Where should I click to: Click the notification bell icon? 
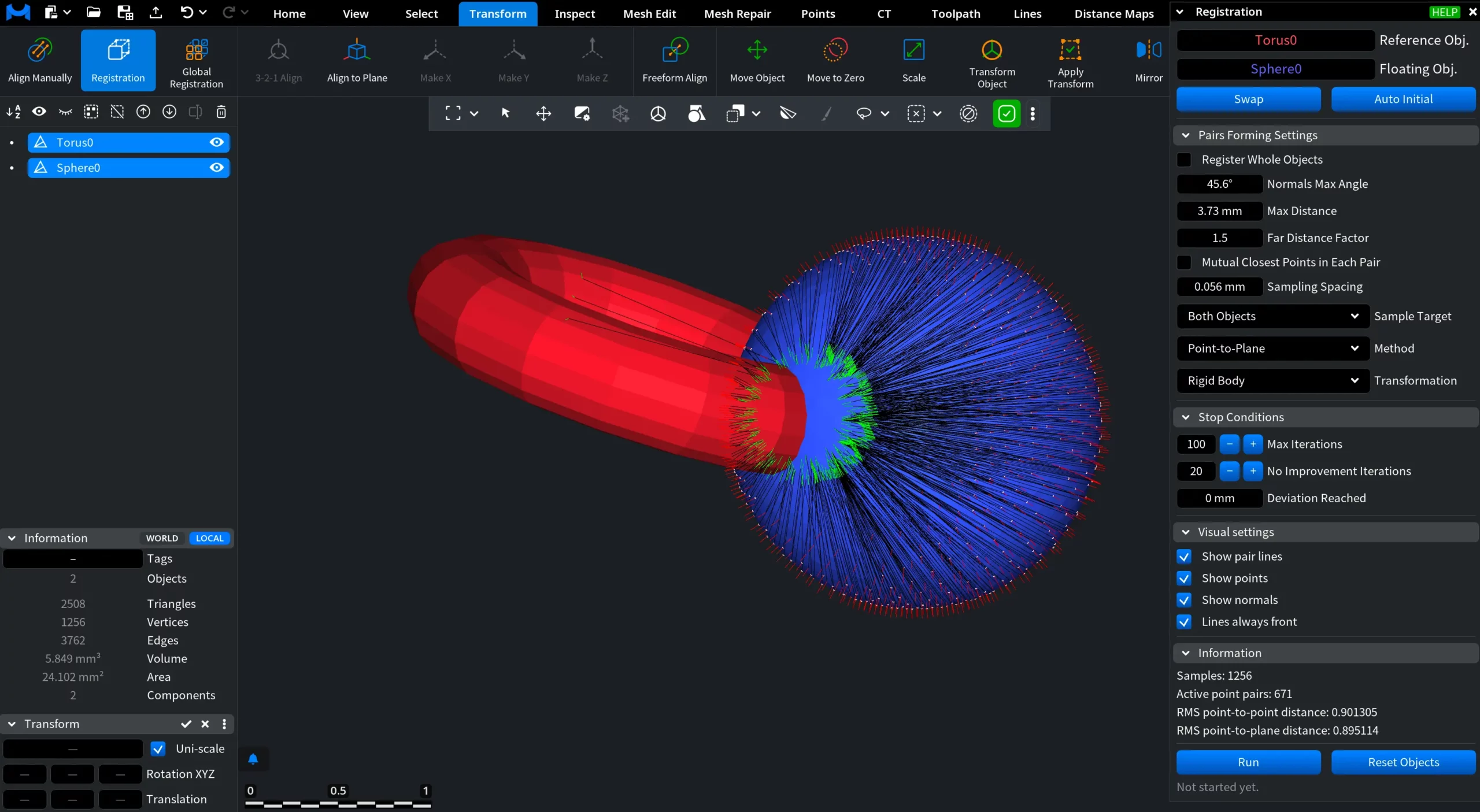pyautogui.click(x=253, y=759)
